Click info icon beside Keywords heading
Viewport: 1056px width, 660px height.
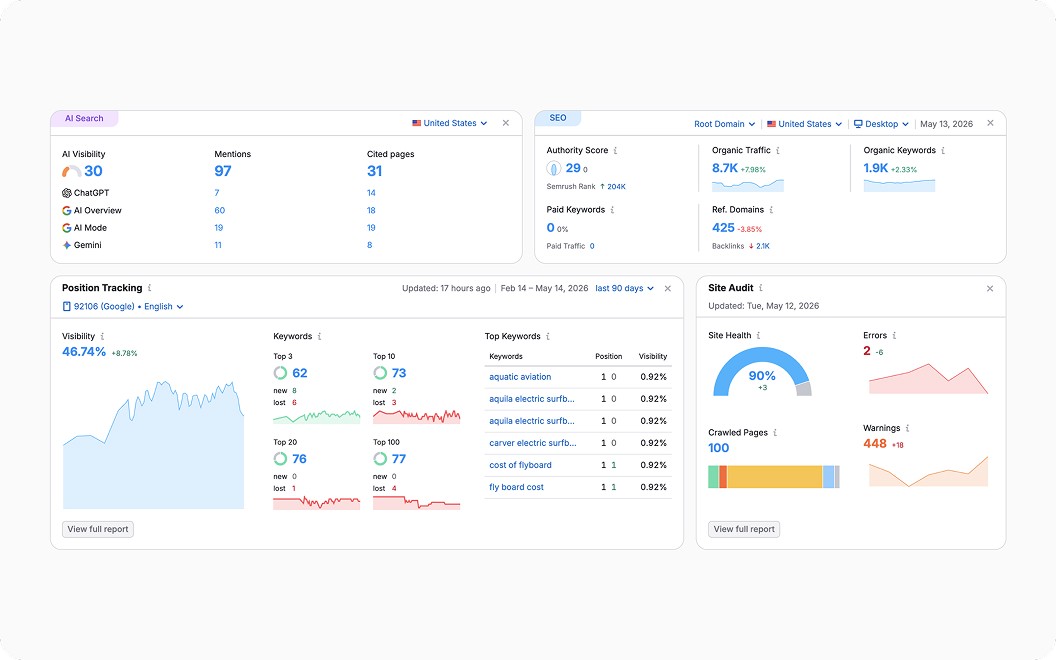(319, 336)
